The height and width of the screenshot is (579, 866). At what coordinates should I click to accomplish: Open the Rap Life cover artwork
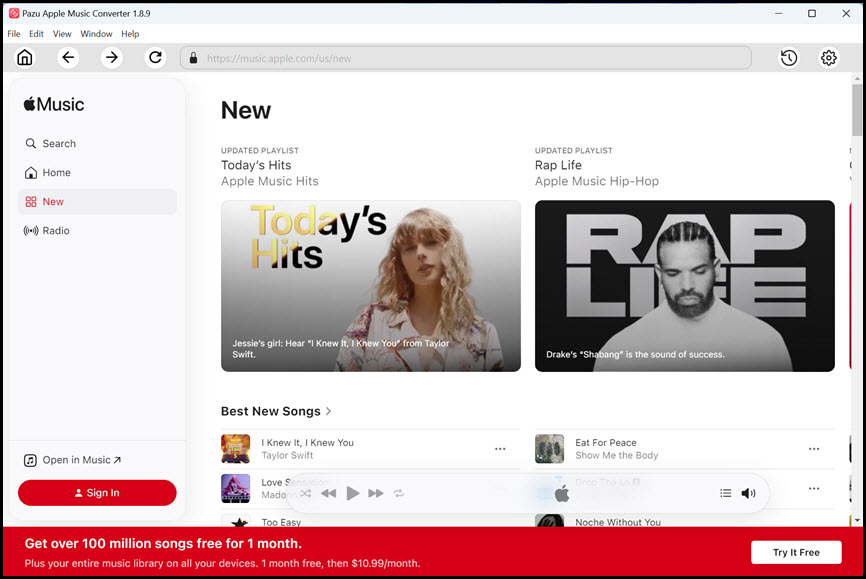685,286
